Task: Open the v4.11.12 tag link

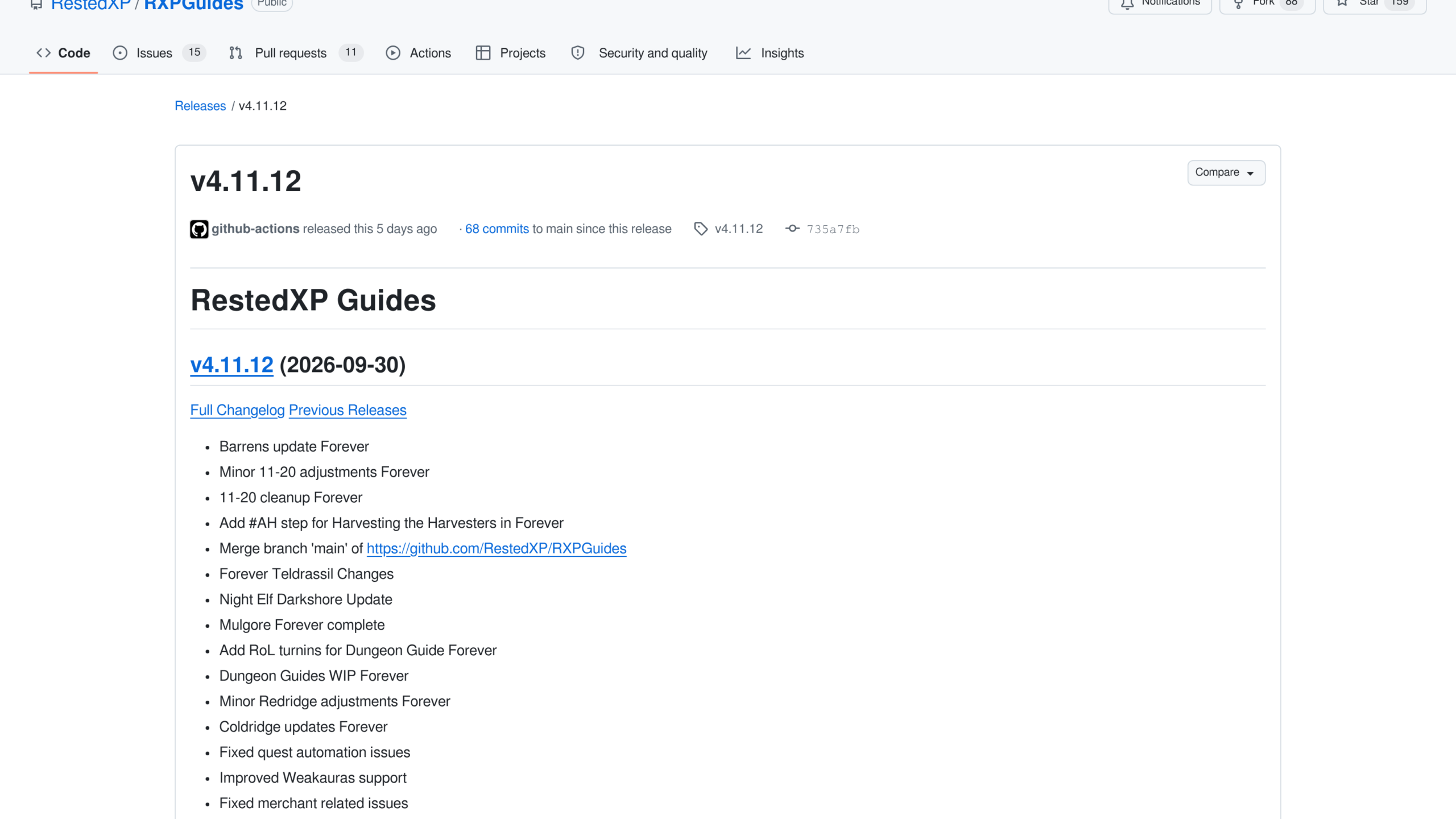Action: [739, 229]
